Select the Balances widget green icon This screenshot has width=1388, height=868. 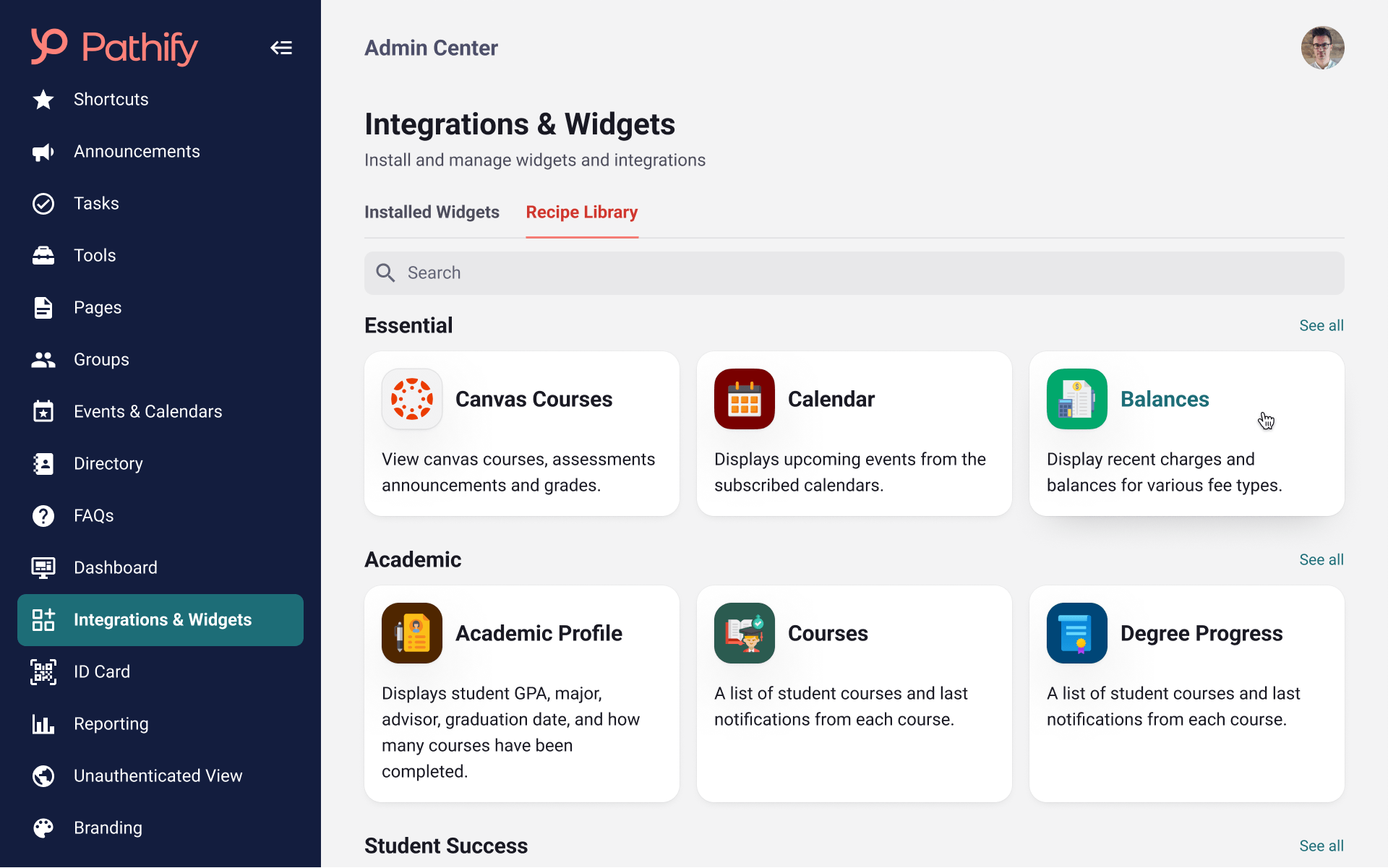coord(1076,398)
